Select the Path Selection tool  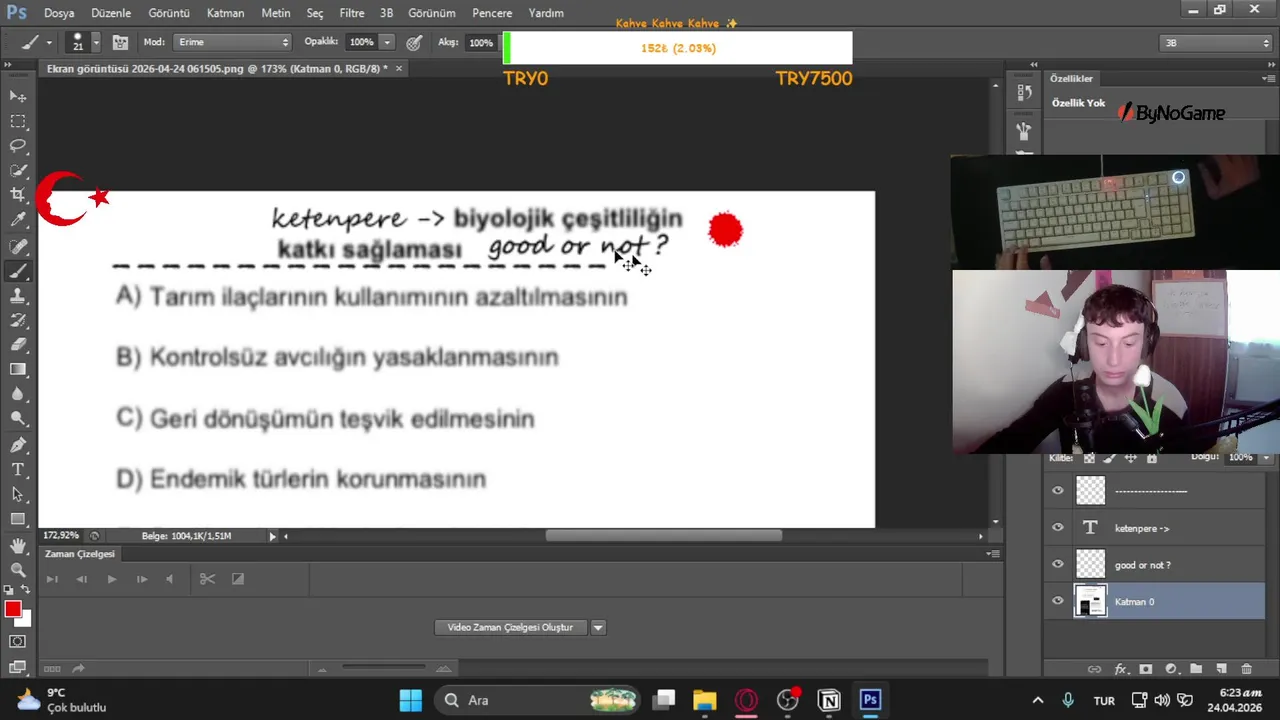[x=18, y=495]
